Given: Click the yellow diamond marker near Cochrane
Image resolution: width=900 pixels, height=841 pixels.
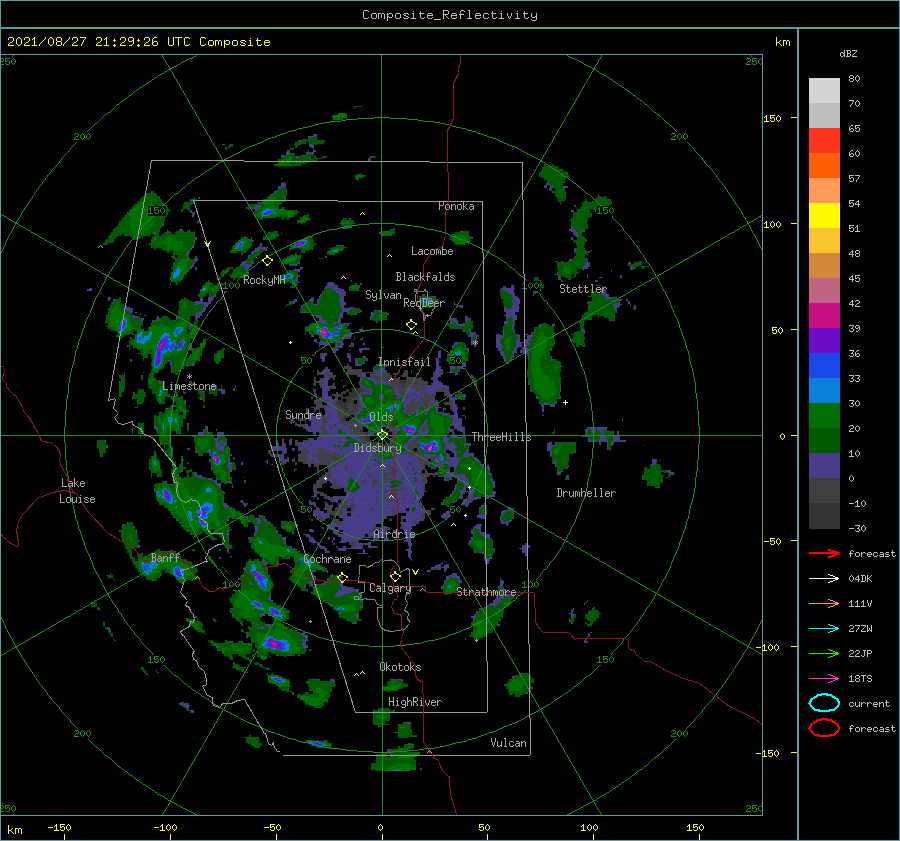Looking at the screenshot, I should [343, 577].
